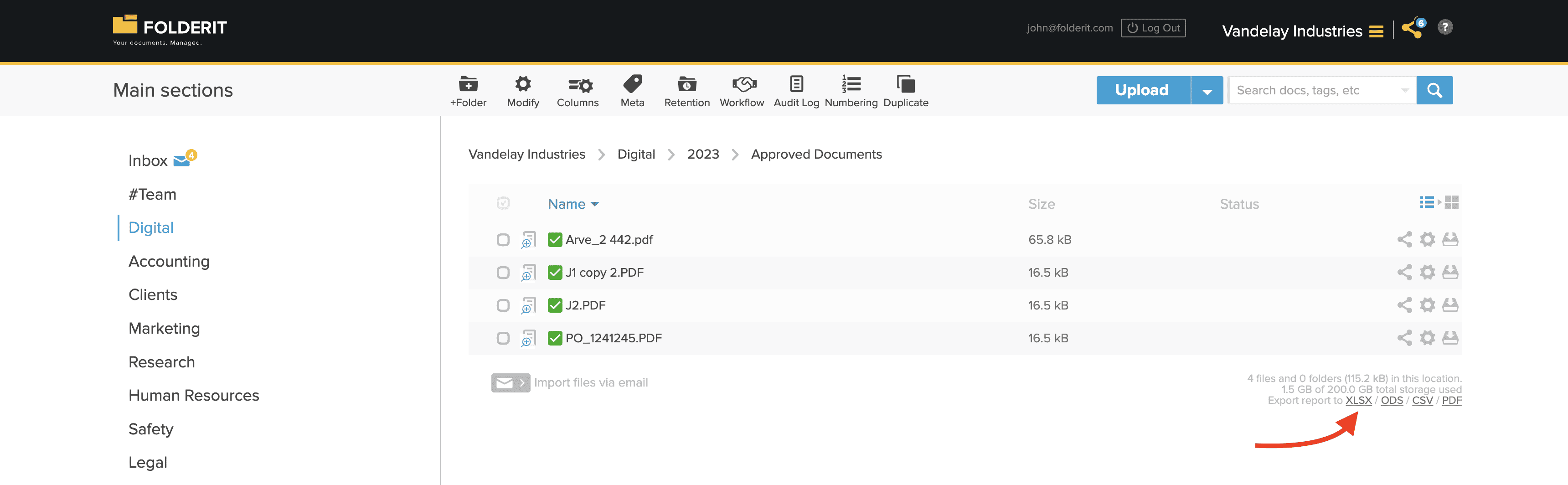Go to Digital breadcrumb
This screenshot has height=485, width=1568.
tap(636, 155)
